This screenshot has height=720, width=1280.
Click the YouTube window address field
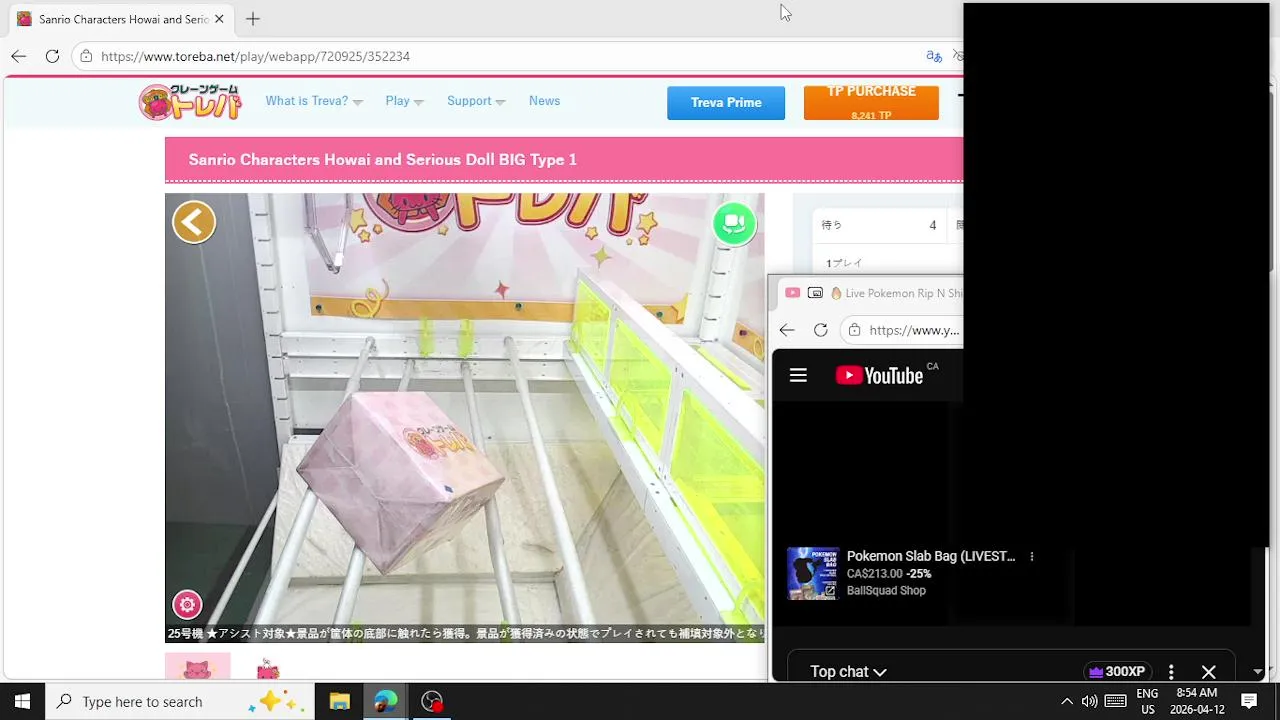904,330
